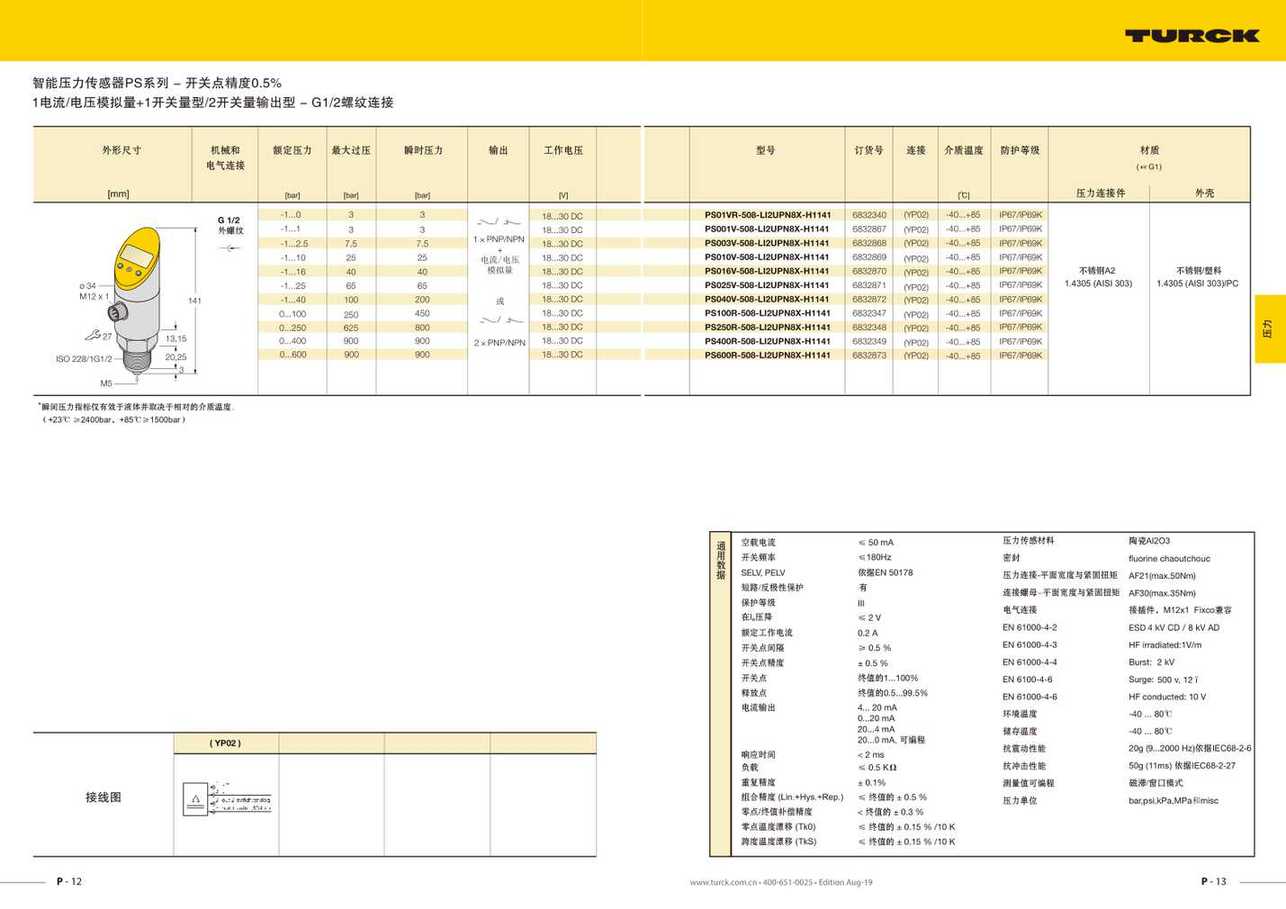The width and height of the screenshot is (1286, 909).
Task: Click order number 6832340
Action: (x=869, y=215)
